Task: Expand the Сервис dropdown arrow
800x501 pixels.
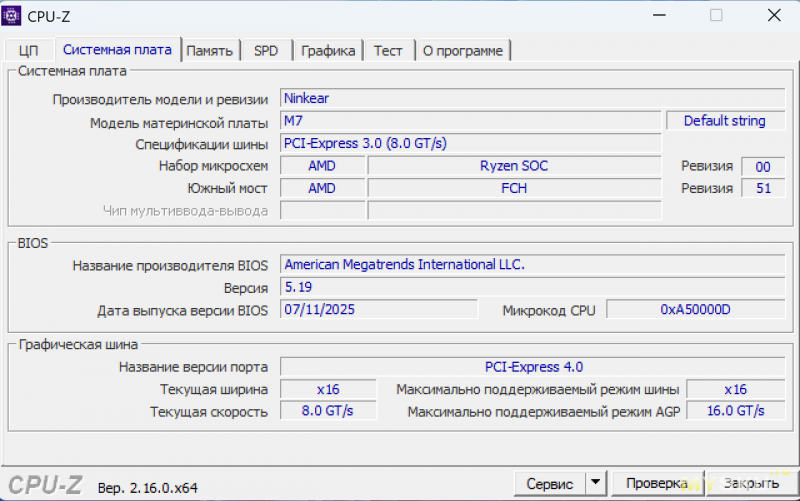Action: tap(596, 484)
